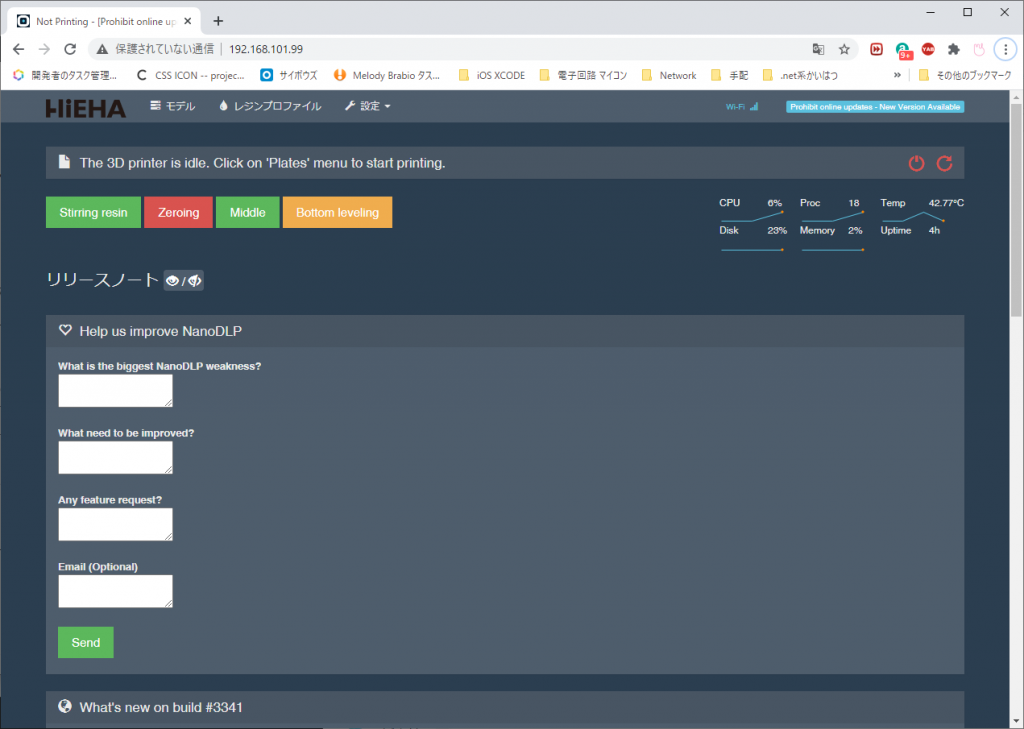Click the Wi-Fi signal indicator
The width and height of the screenshot is (1024, 729).
point(742,107)
